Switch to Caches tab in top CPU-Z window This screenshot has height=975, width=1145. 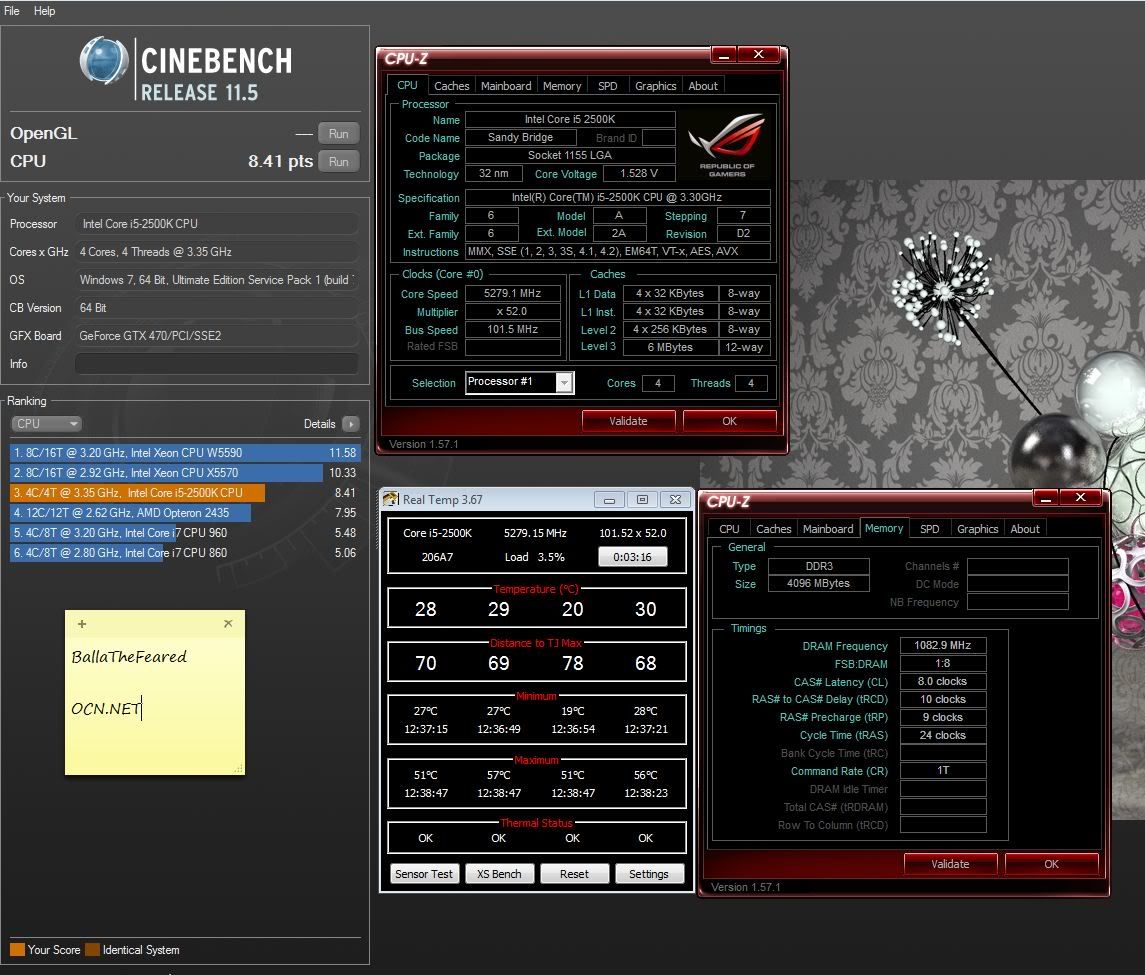pos(451,86)
